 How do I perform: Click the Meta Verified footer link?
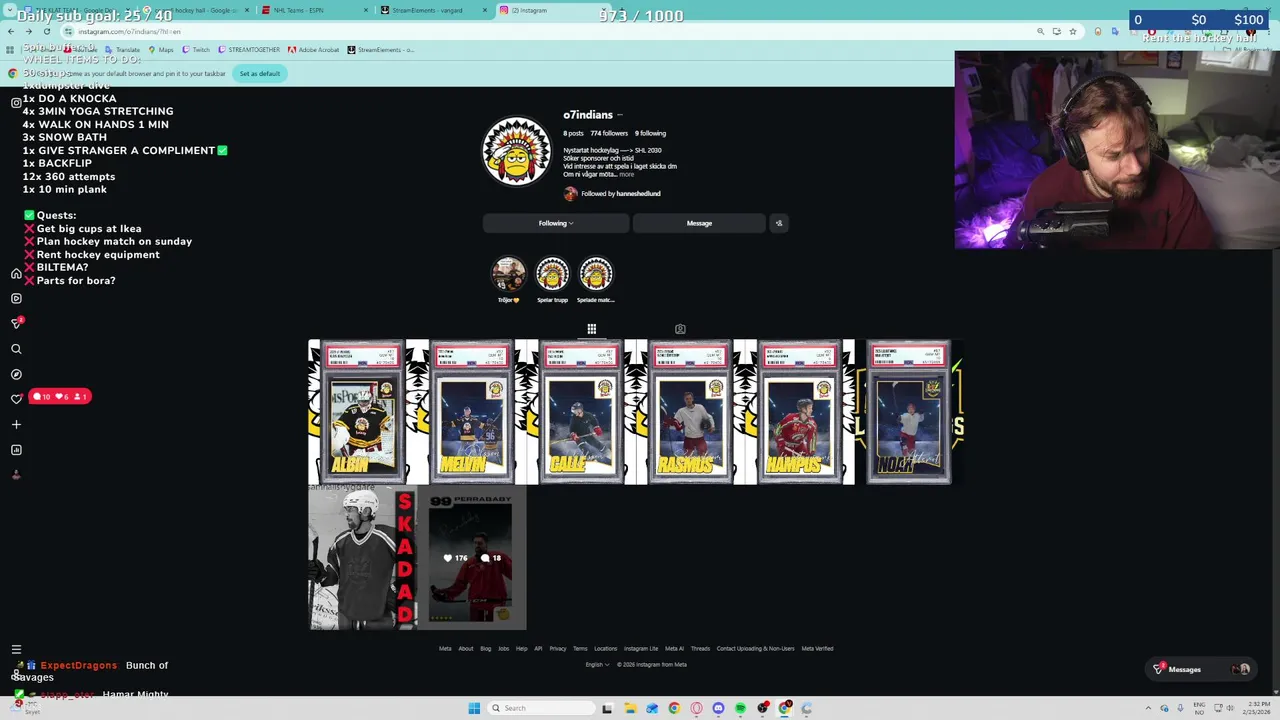pyautogui.click(x=817, y=648)
